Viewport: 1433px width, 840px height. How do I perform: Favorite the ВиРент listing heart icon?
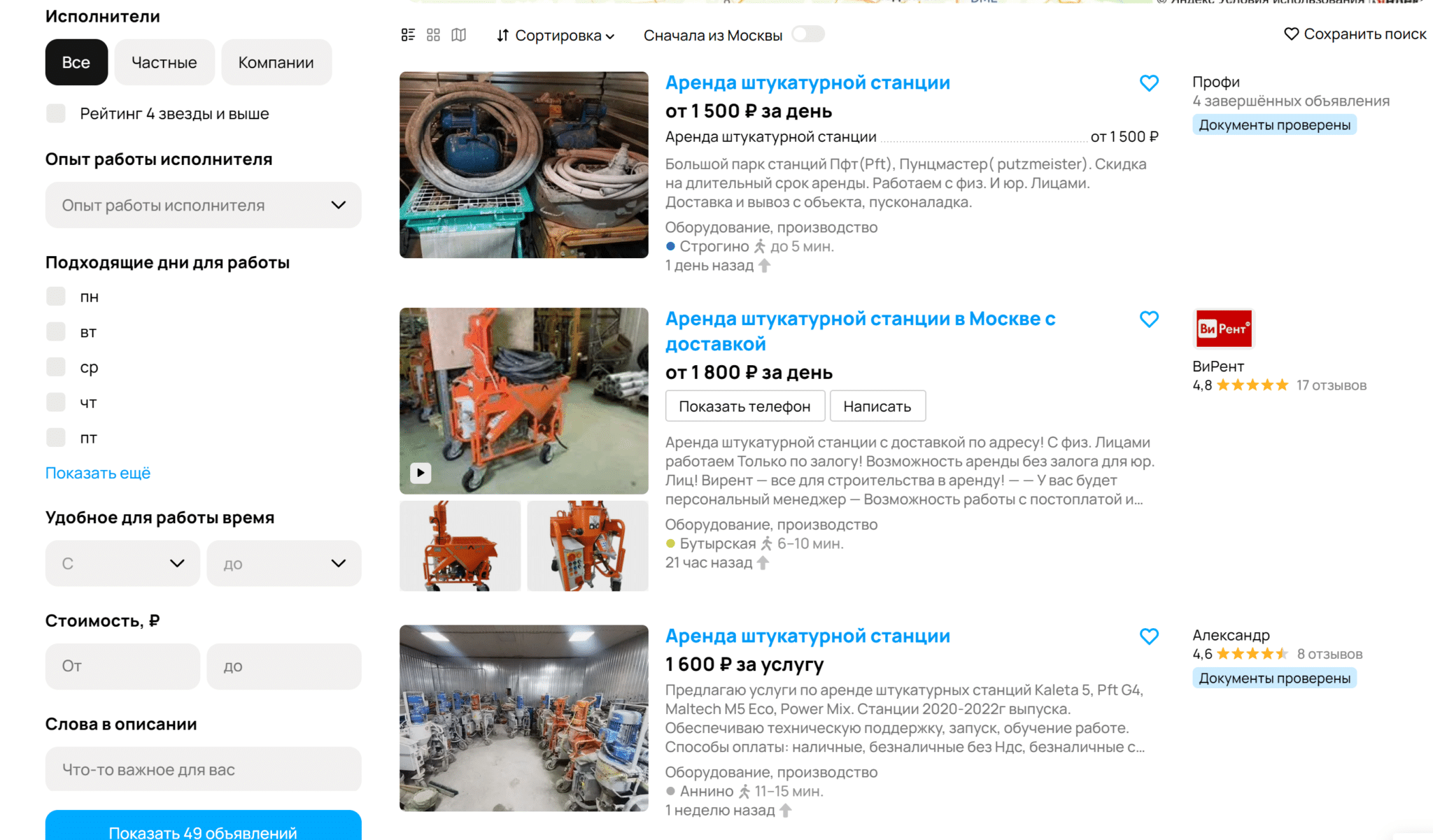tap(1149, 320)
